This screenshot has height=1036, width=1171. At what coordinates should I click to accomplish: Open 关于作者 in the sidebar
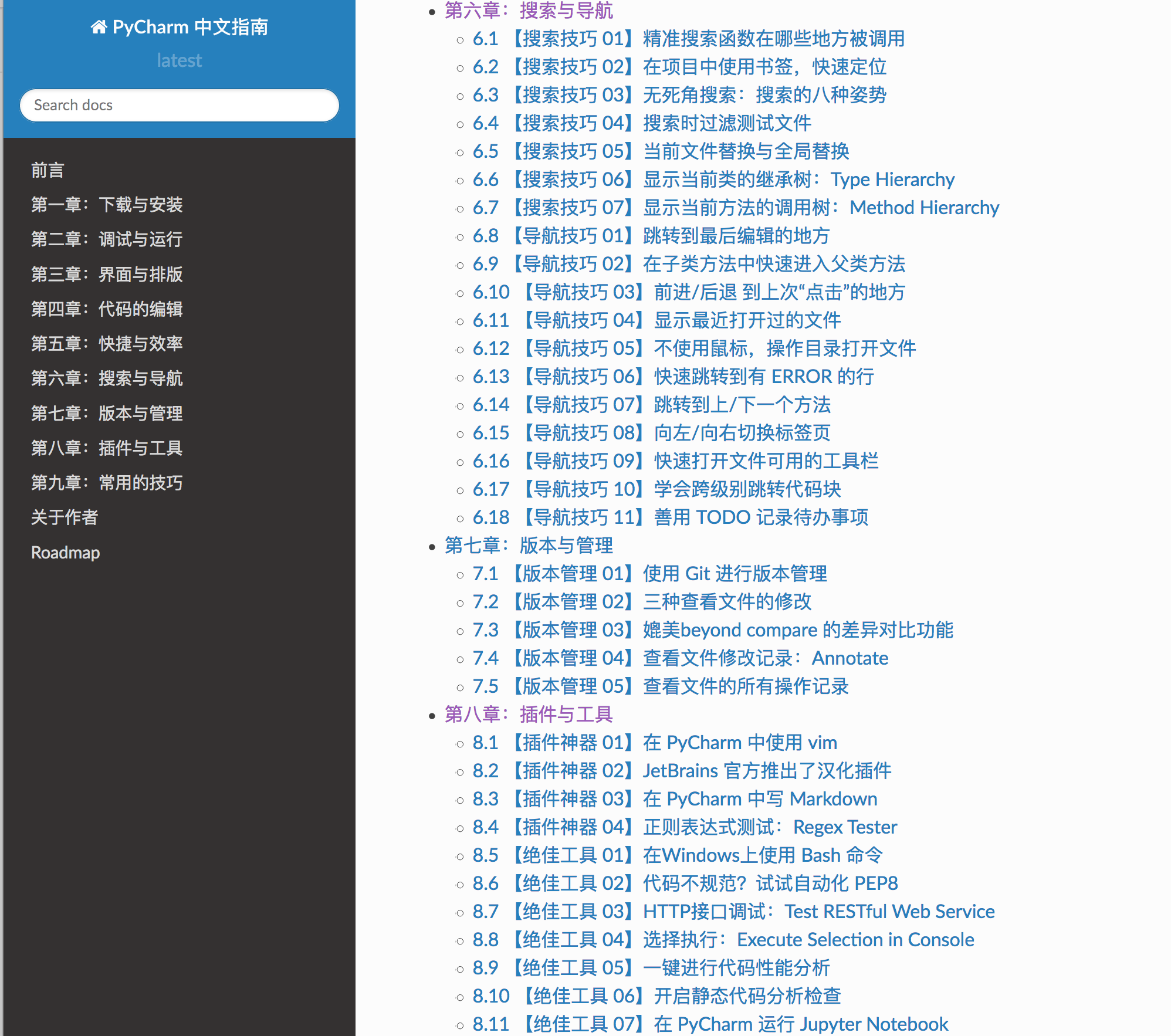point(65,517)
